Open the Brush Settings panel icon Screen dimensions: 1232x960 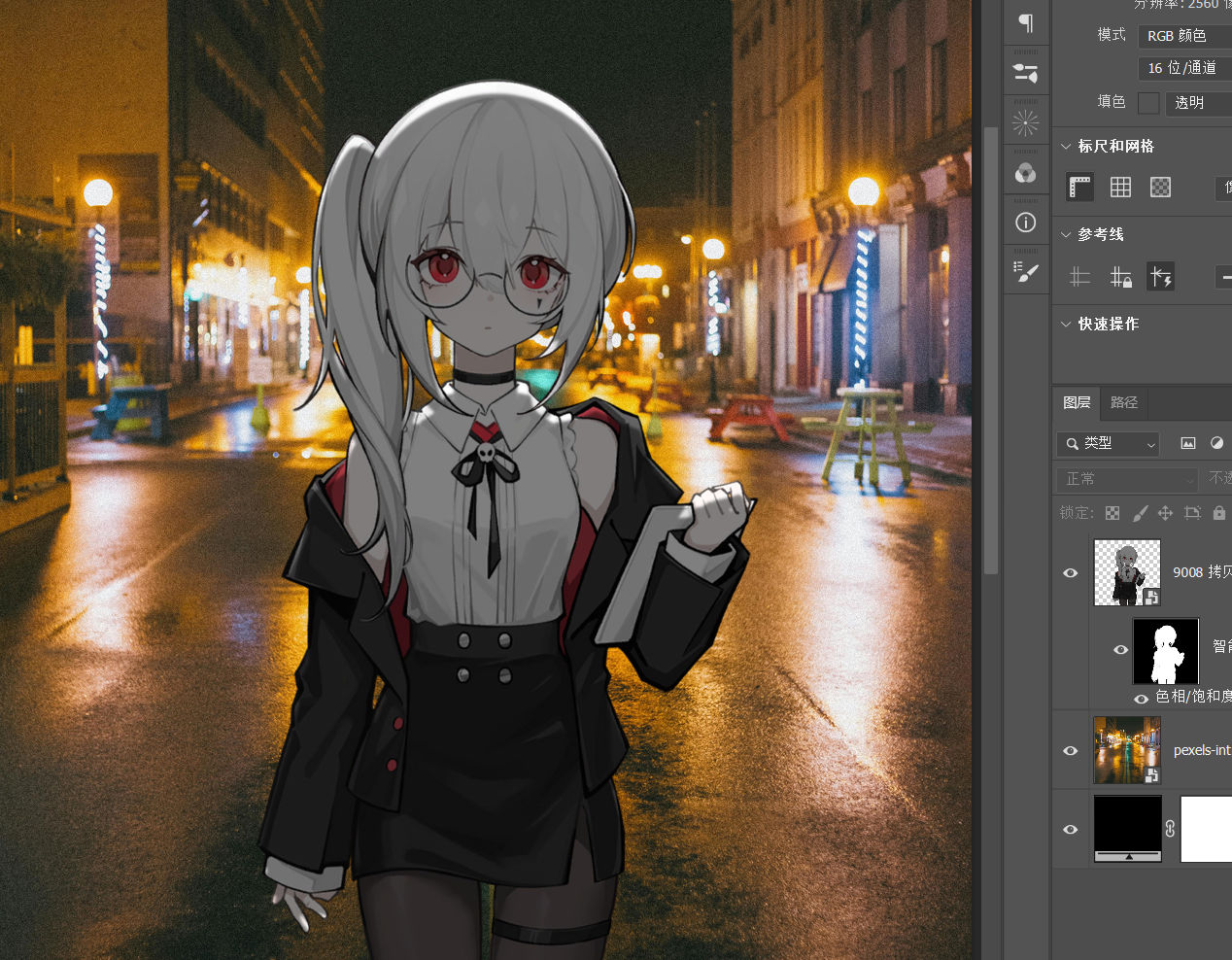coord(1025,273)
